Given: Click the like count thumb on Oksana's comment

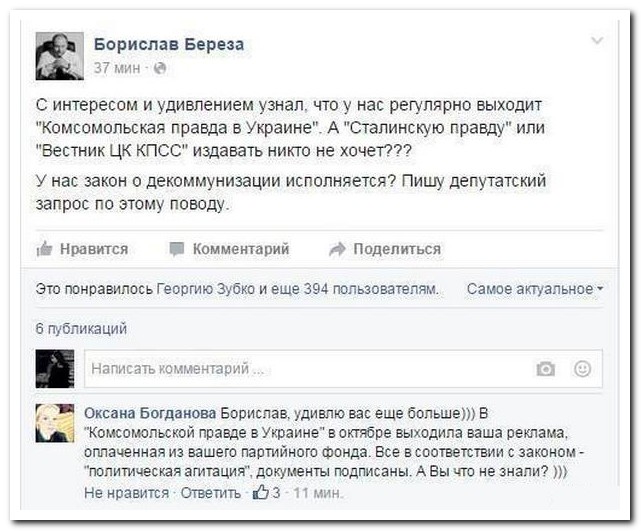Looking at the screenshot, I should pos(262,492).
